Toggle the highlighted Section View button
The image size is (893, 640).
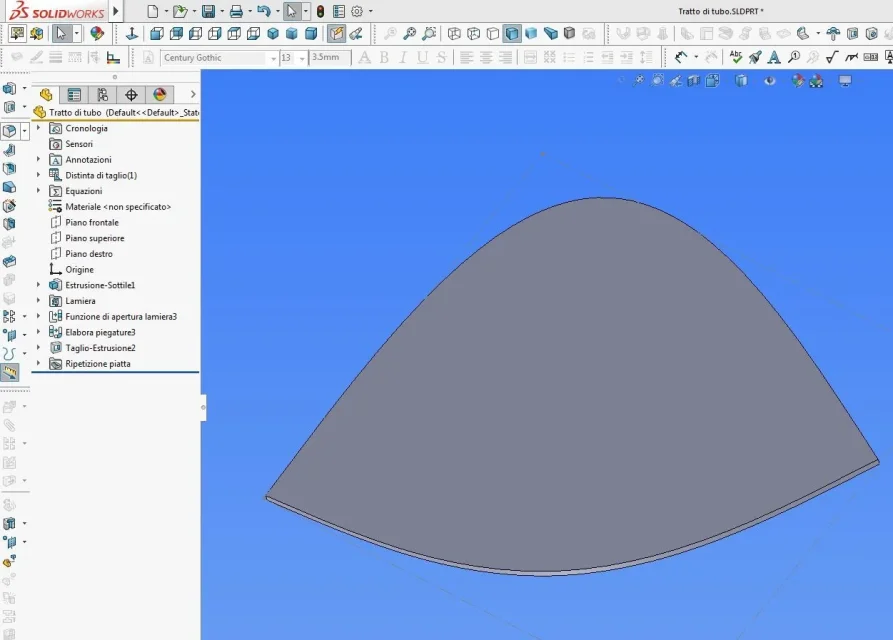point(337,33)
